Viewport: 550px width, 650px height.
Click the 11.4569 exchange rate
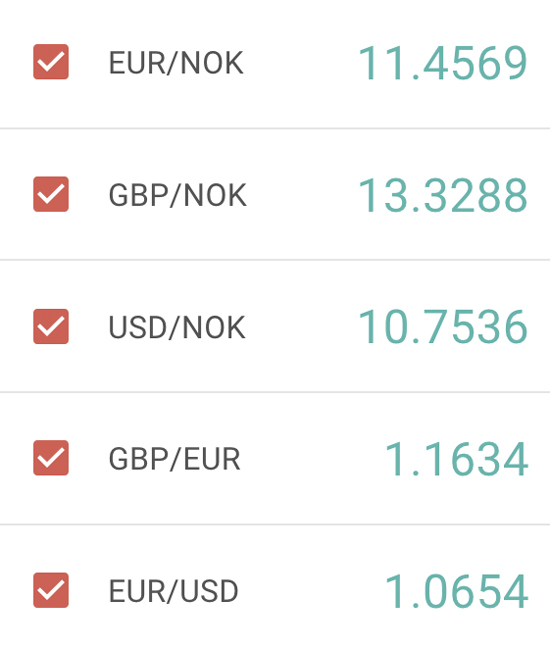pyautogui.click(x=443, y=63)
